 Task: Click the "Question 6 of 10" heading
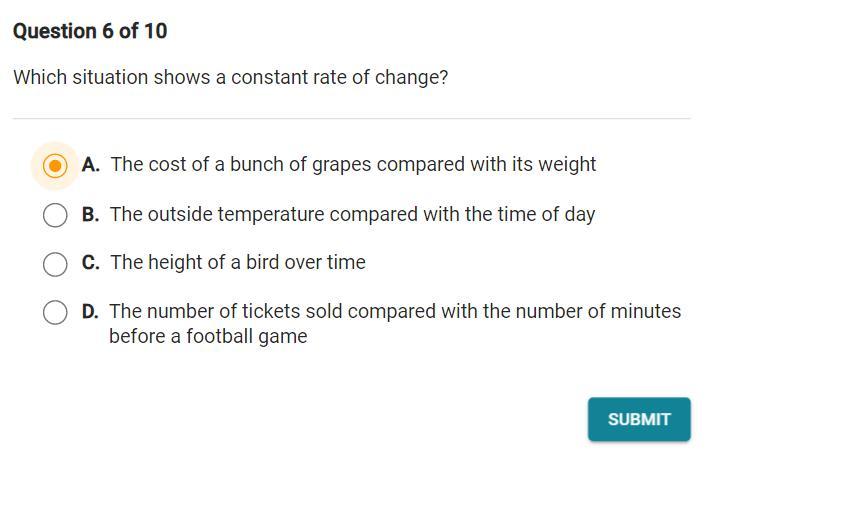[90, 31]
